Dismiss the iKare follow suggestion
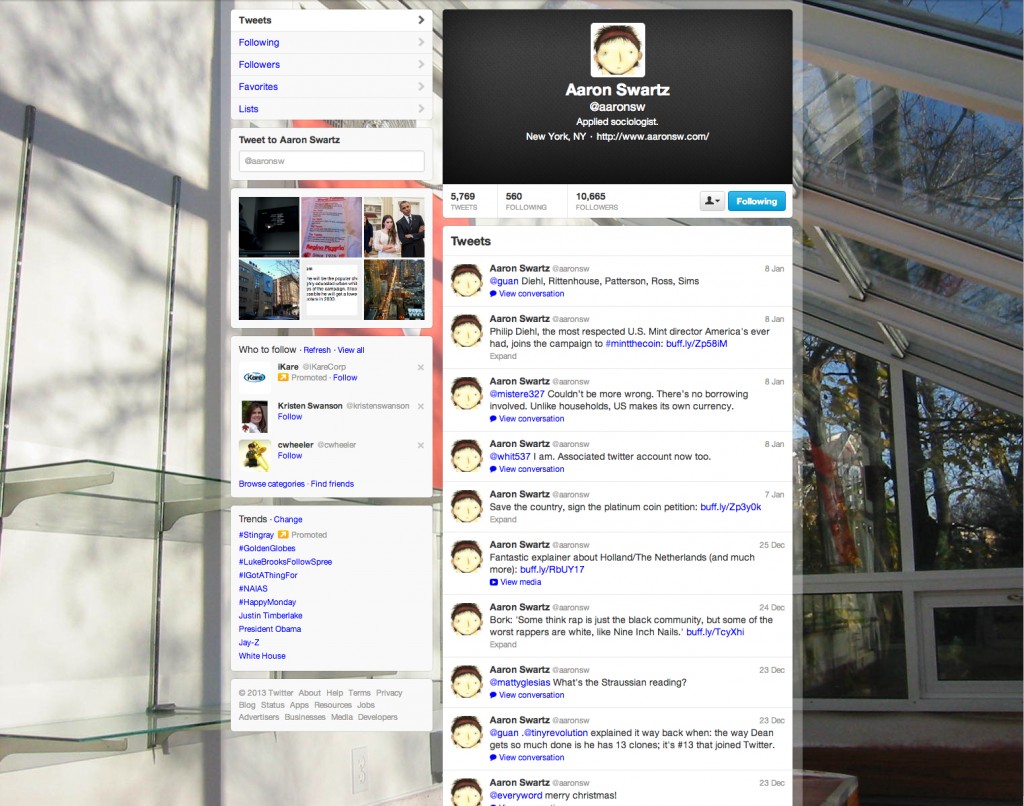 click(x=421, y=367)
